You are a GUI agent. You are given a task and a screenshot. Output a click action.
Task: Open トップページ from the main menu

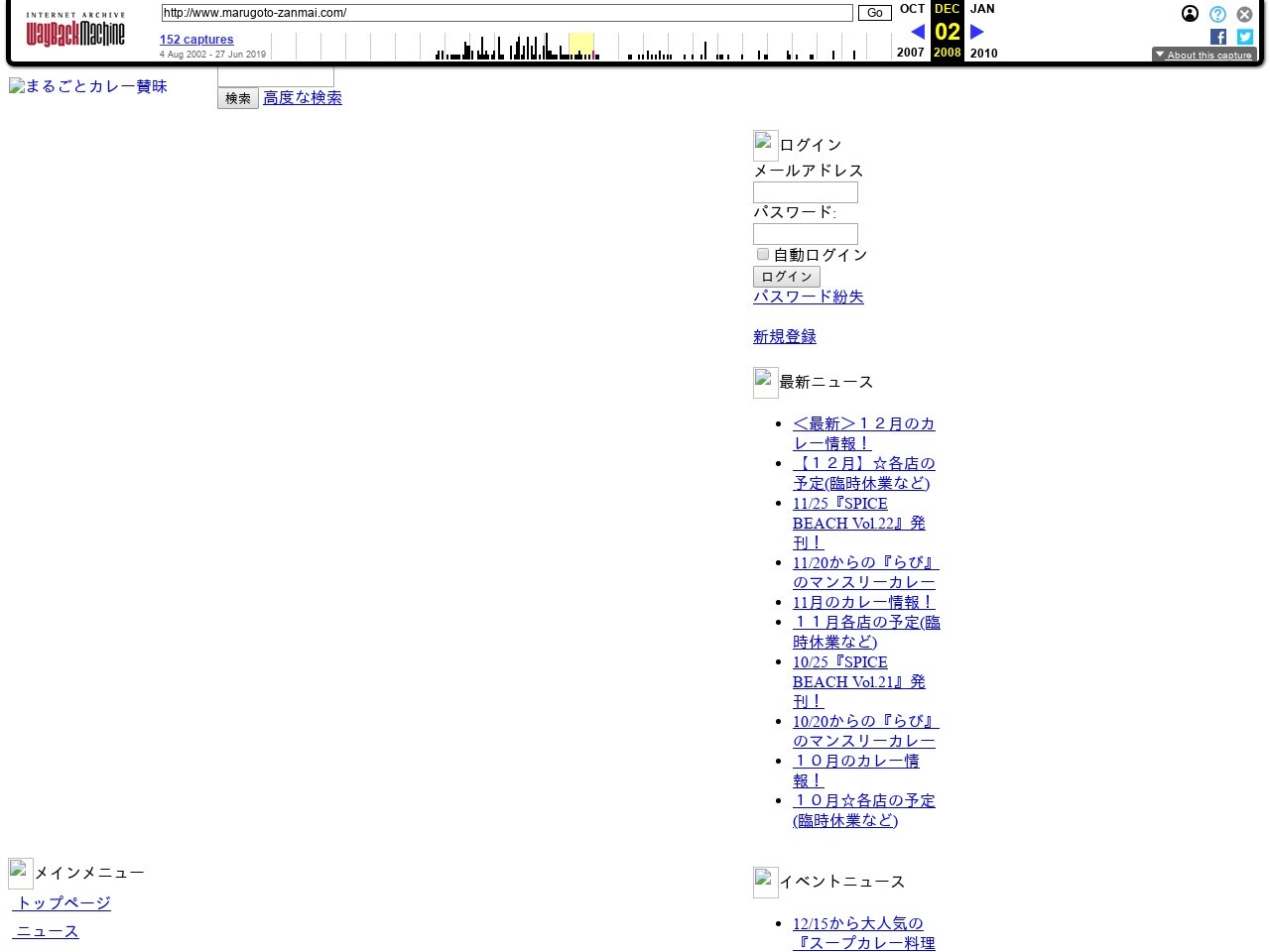pos(61,903)
